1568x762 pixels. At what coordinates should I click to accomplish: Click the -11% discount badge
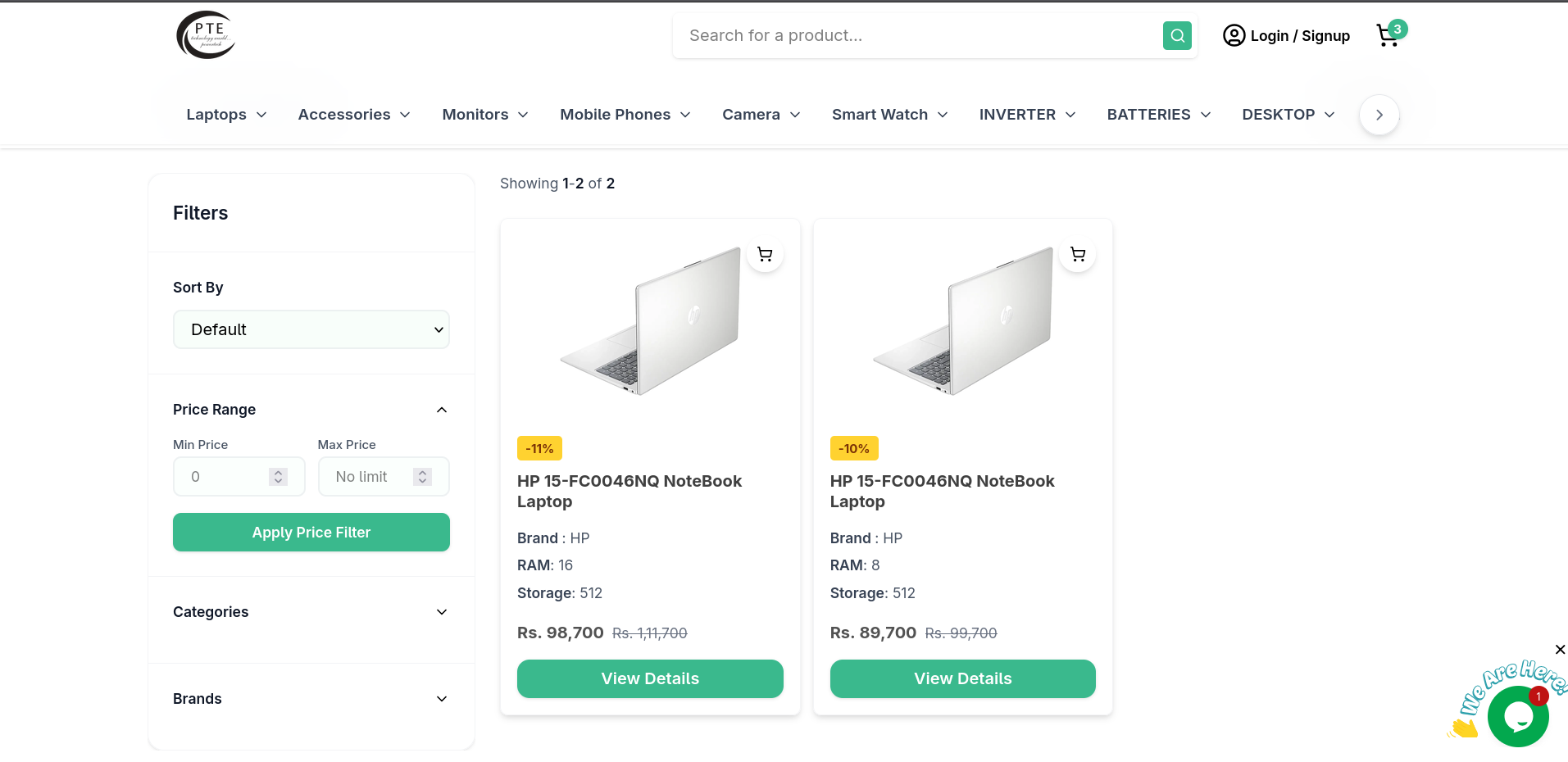pos(539,448)
